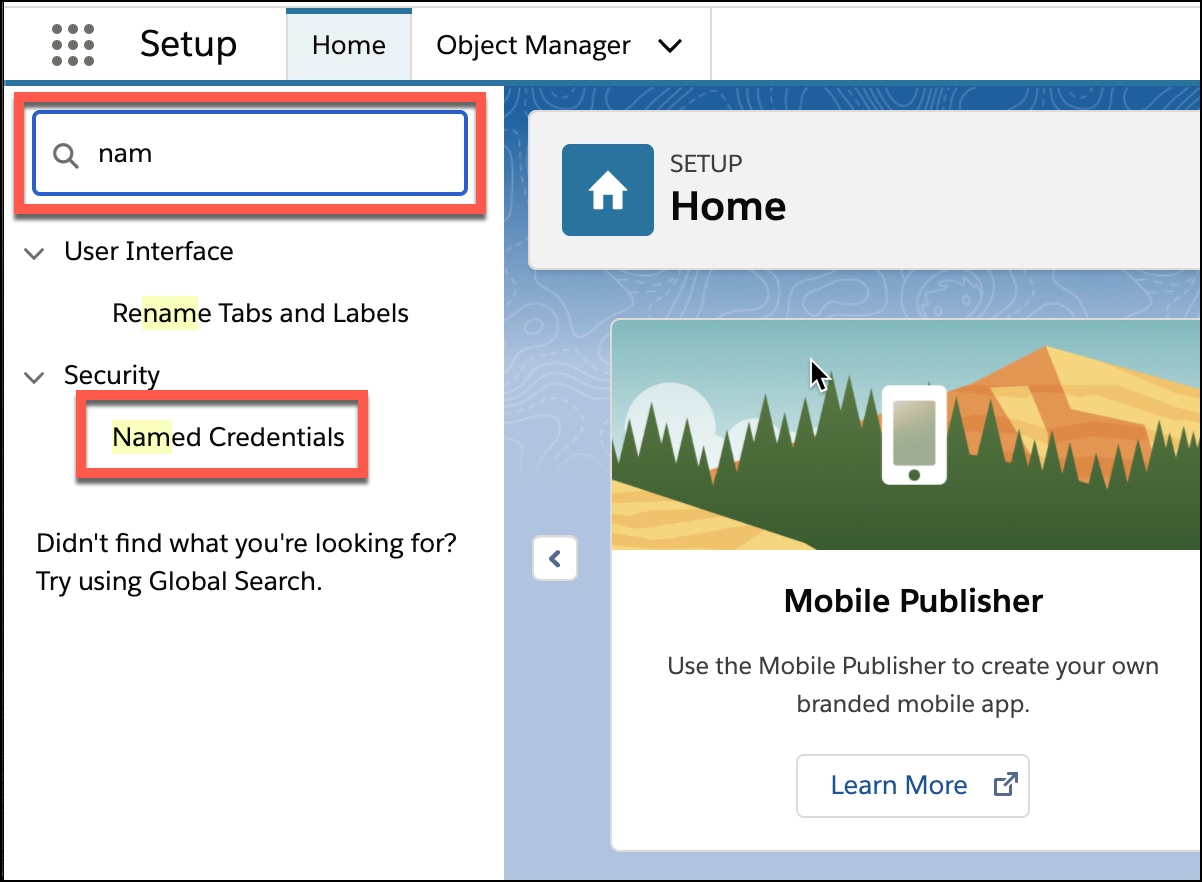
Task: Click the Home page title text
Action: (x=728, y=206)
